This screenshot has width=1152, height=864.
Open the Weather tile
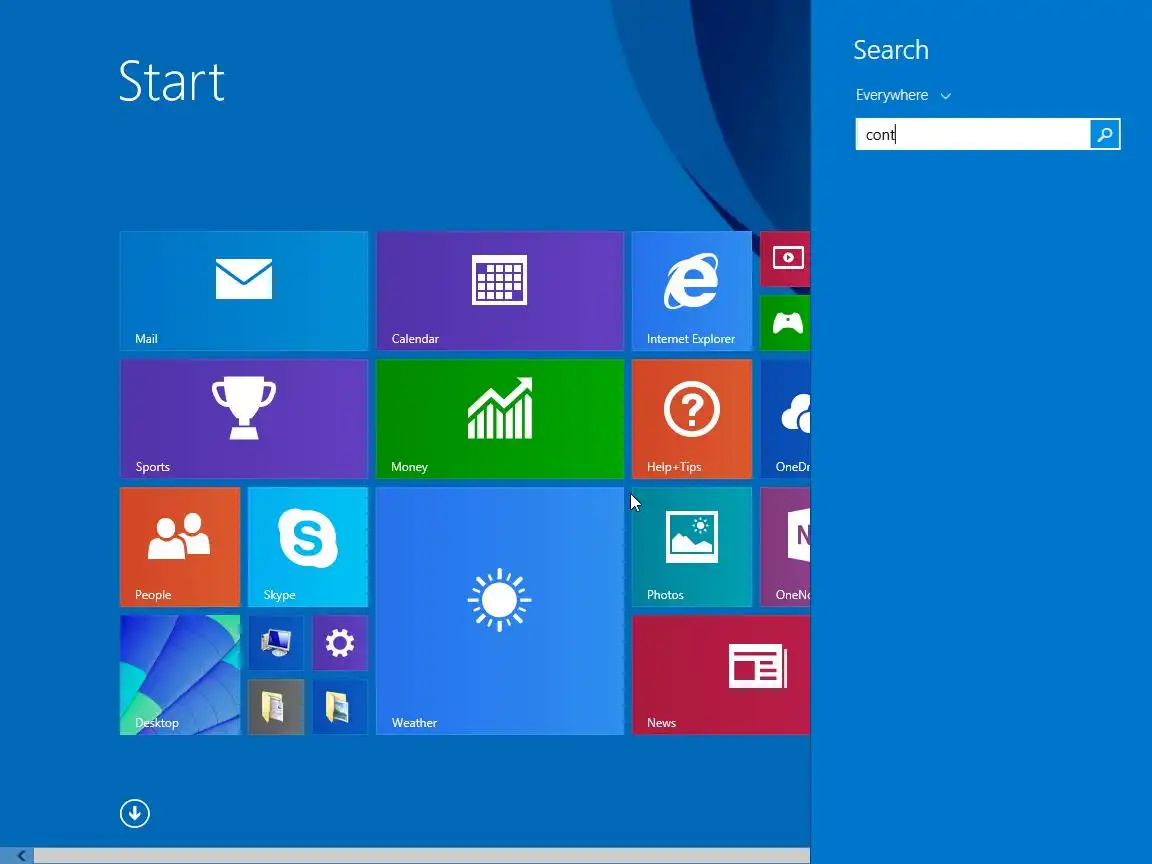(500, 611)
